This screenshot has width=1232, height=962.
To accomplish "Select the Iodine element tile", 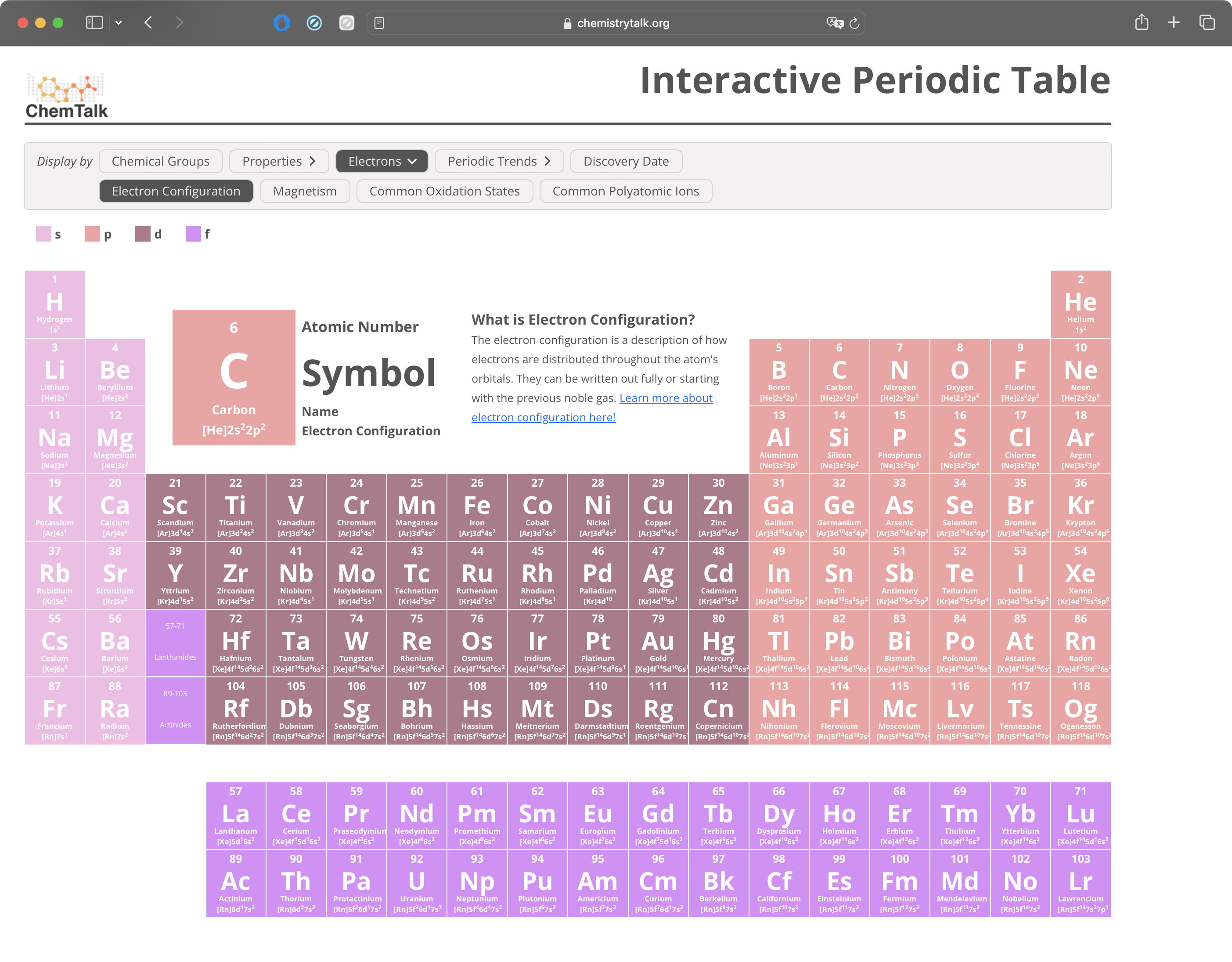I will pos(1020,575).
